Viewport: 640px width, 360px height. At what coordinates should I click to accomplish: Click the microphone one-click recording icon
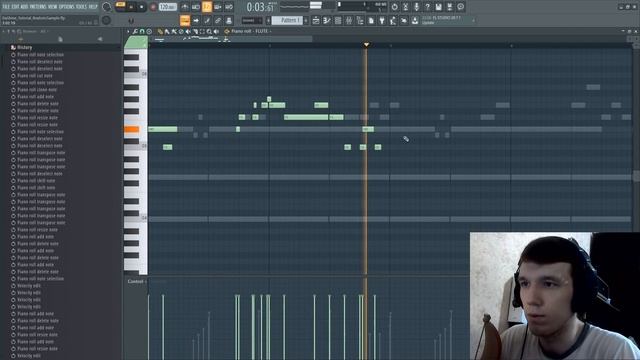pyautogui.click(x=417, y=7)
